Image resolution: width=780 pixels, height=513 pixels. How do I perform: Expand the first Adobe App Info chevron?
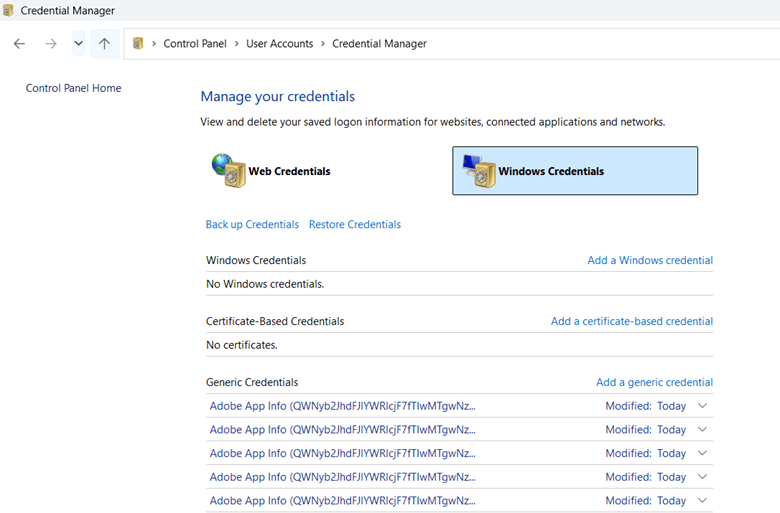[x=702, y=406]
